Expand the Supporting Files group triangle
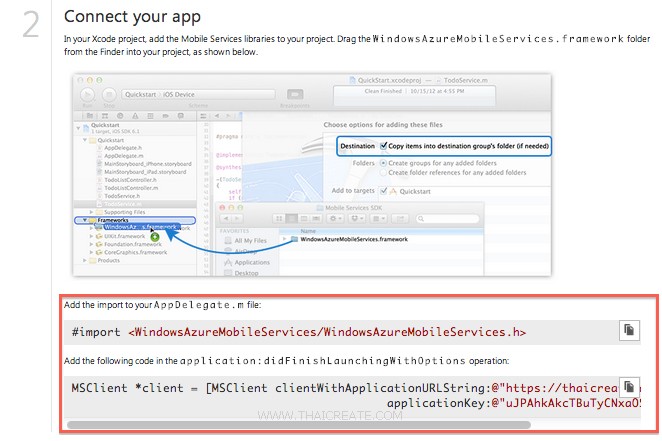 tap(91, 212)
